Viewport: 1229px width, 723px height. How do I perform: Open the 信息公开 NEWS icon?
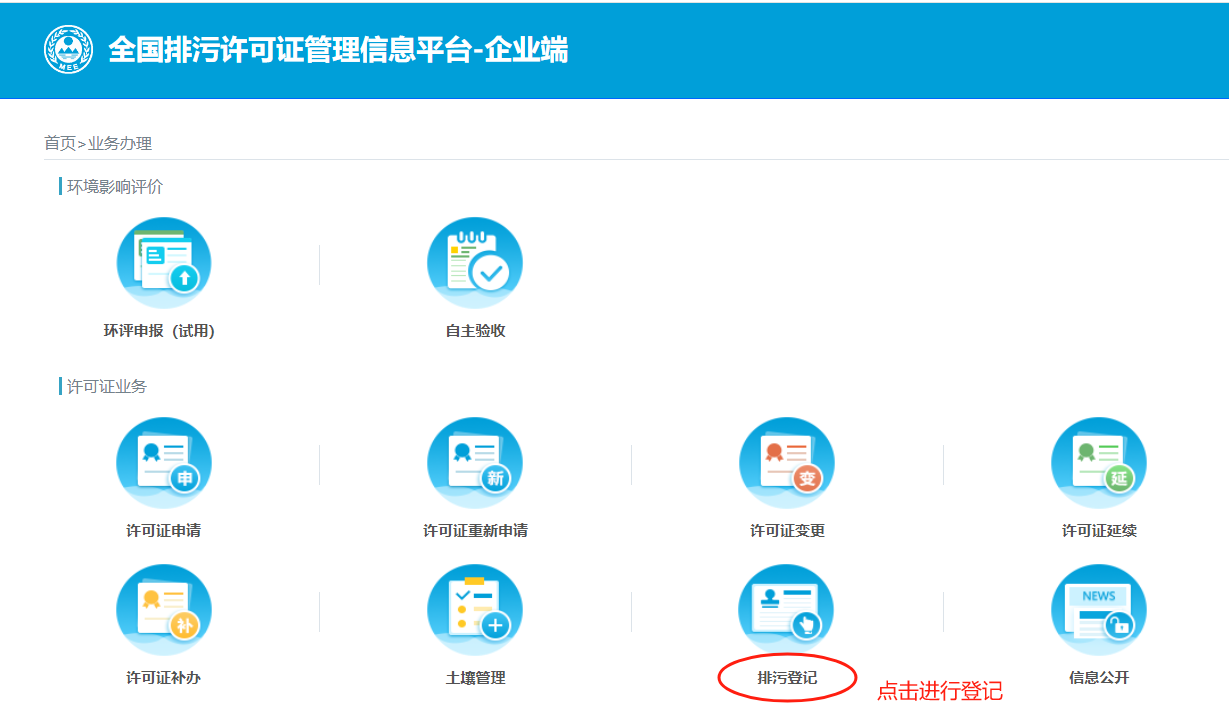click(1098, 611)
